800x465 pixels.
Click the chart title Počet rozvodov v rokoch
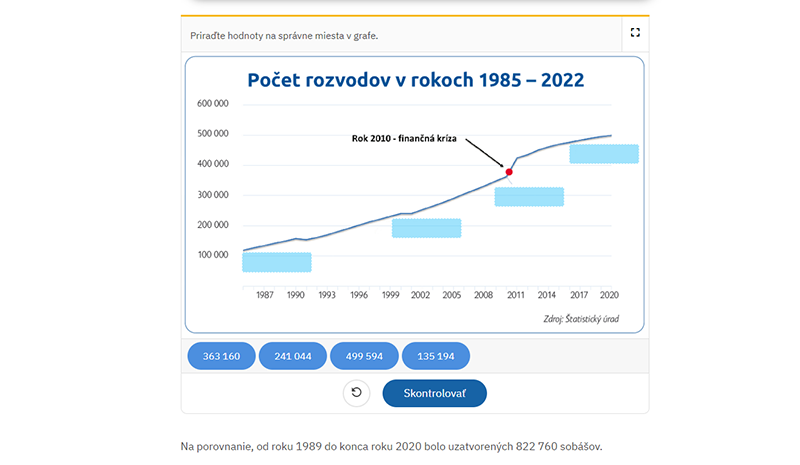415,80
